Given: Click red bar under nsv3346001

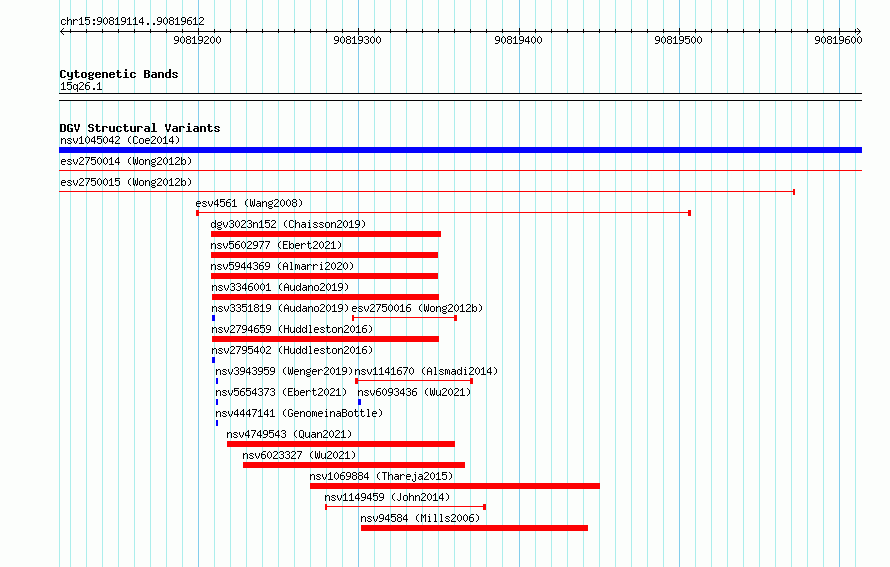Looking at the screenshot, I should [325, 297].
